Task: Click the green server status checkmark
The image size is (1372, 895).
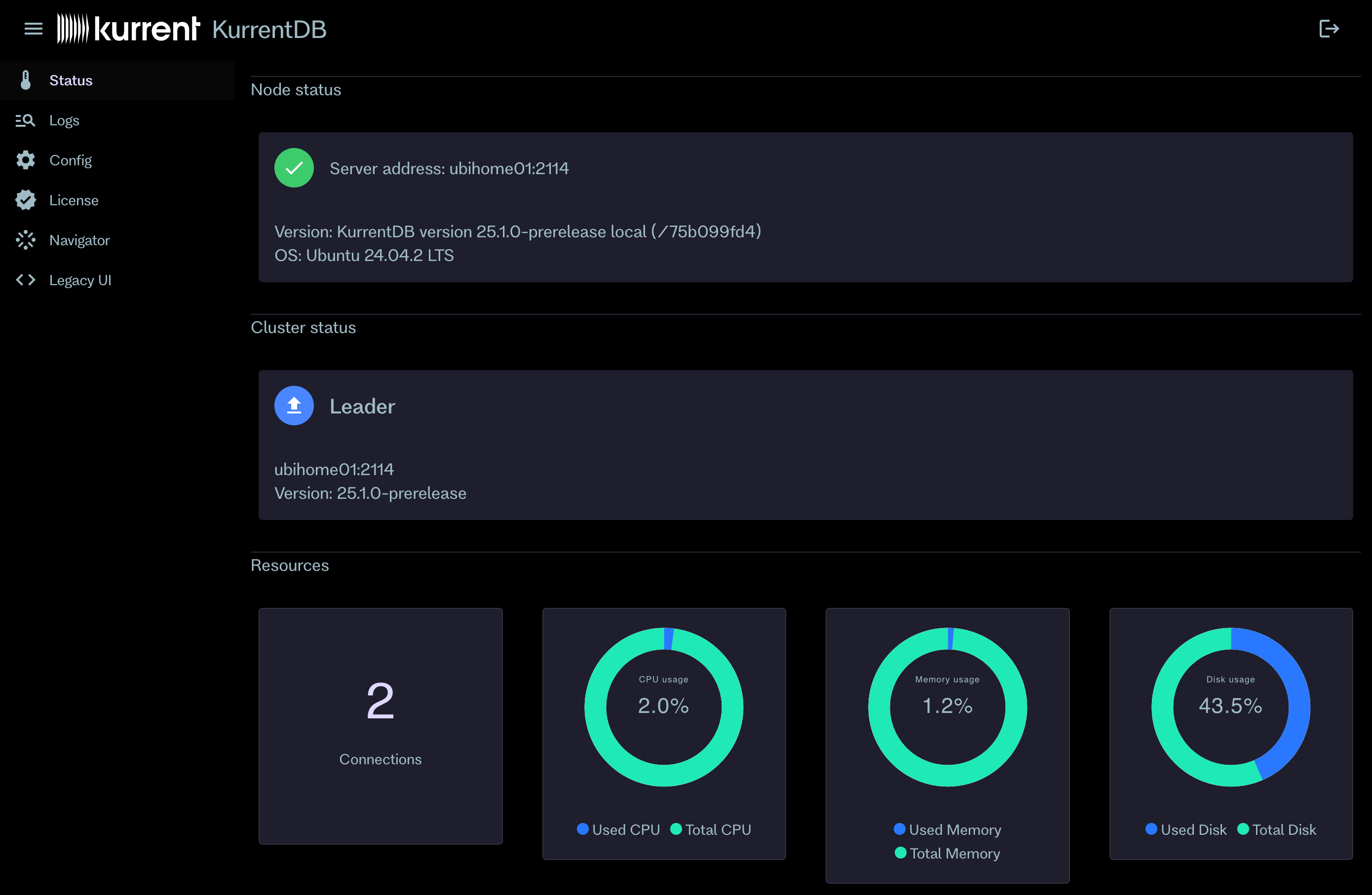Action: coord(294,167)
